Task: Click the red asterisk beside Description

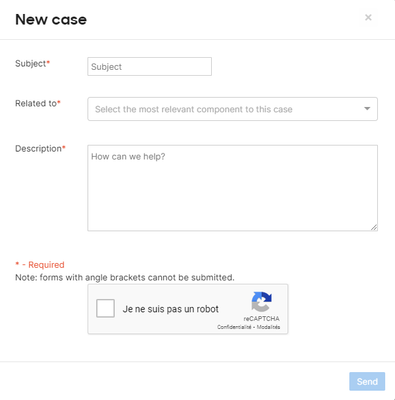Action: tap(64, 147)
